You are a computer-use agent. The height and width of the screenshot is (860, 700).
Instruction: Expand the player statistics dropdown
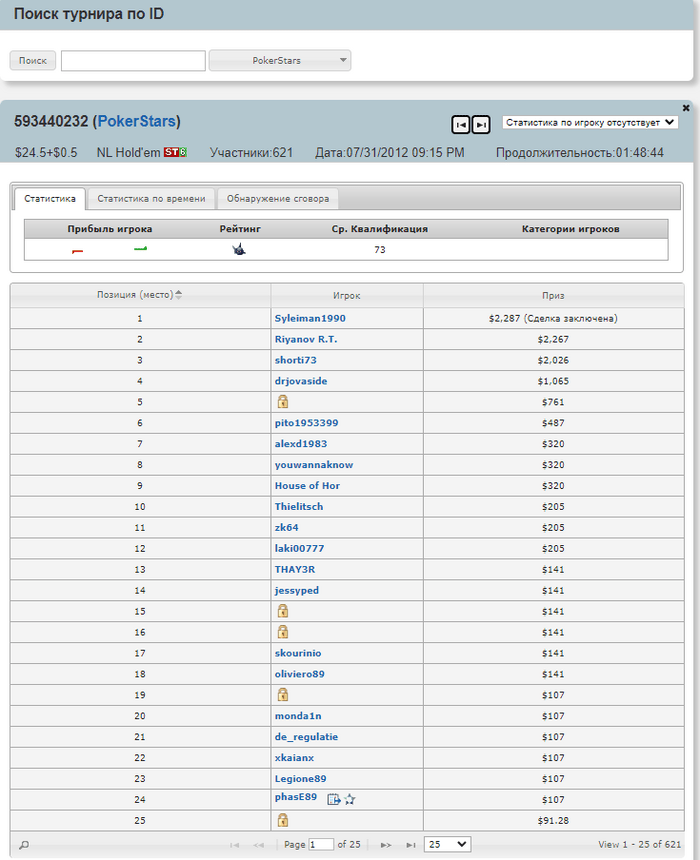click(590, 122)
